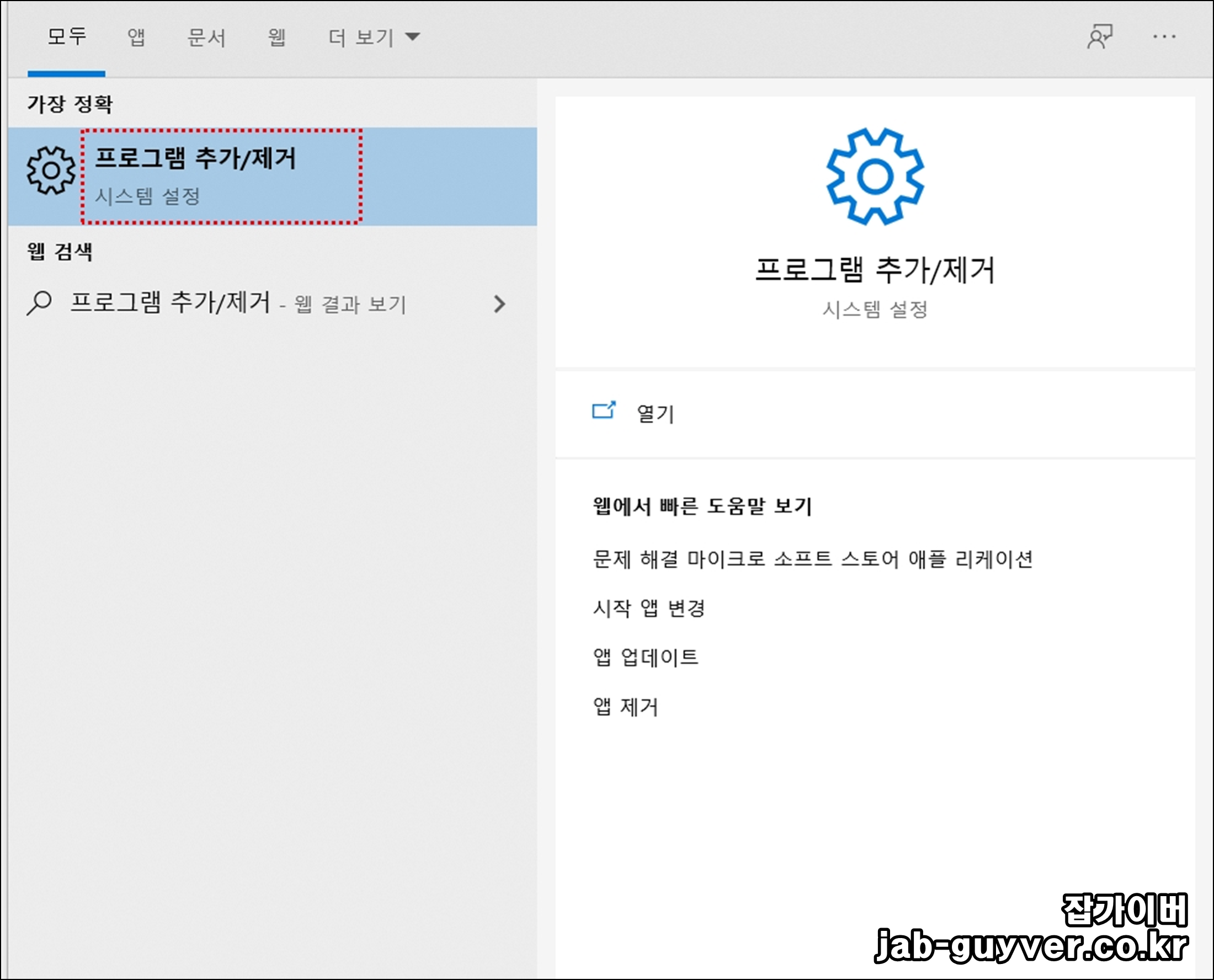Image resolution: width=1214 pixels, height=980 pixels.
Task: Switch to the 모두 tab
Action: tap(67, 38)
